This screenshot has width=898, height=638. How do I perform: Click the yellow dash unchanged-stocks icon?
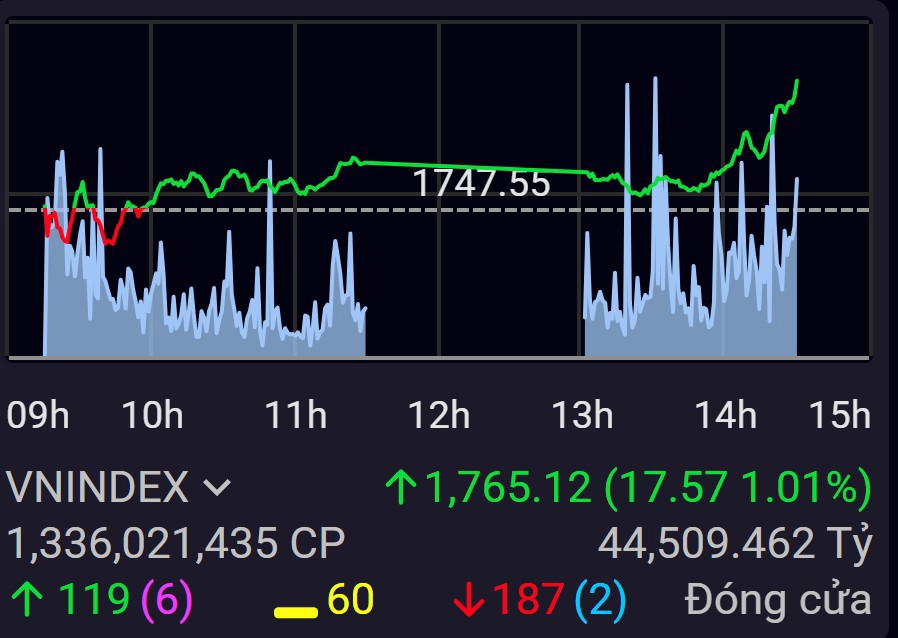295,610
